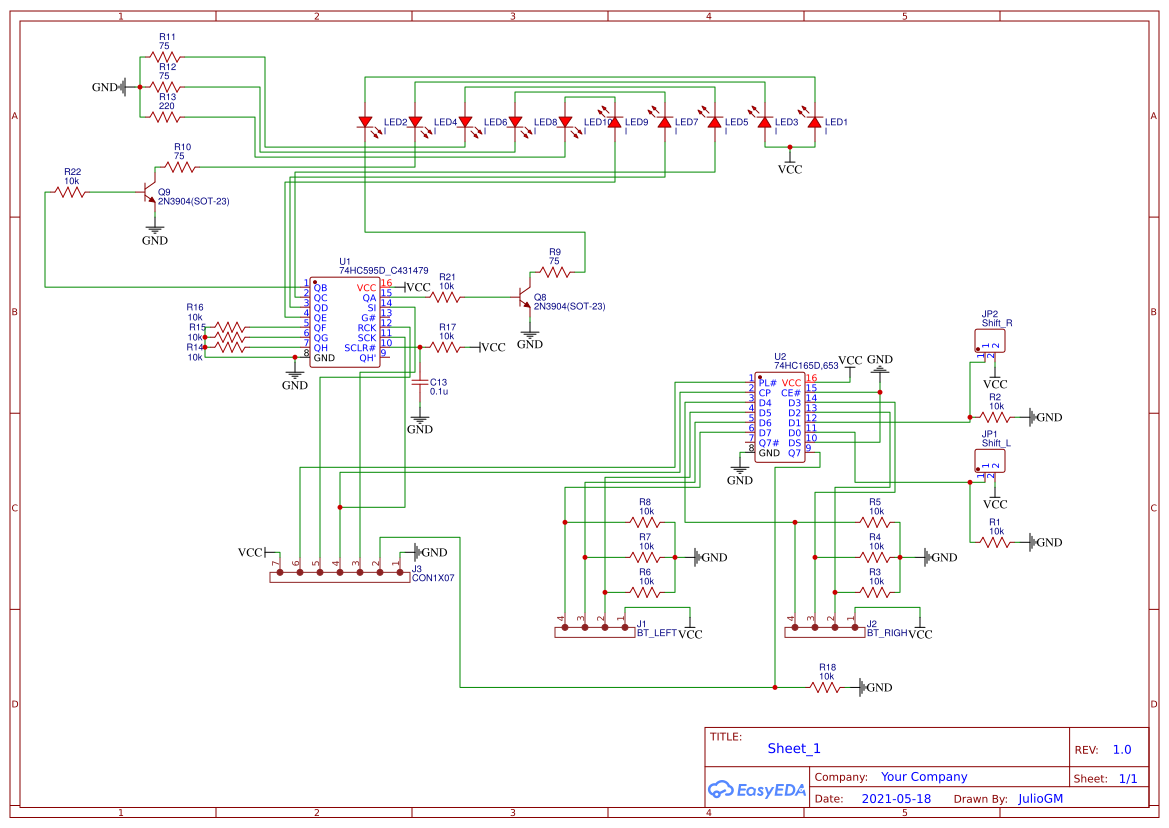Image resolution: width=1169 pixels, height=828 pixels.
Task: Select the R8 10k resistor symbol
Action: click(x=645, y=522)
